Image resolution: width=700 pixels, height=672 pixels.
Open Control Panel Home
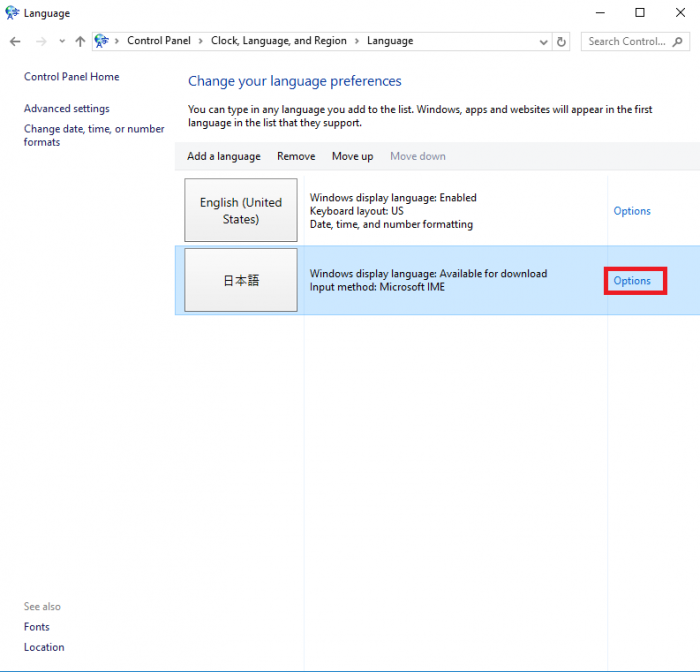[71, 77]
